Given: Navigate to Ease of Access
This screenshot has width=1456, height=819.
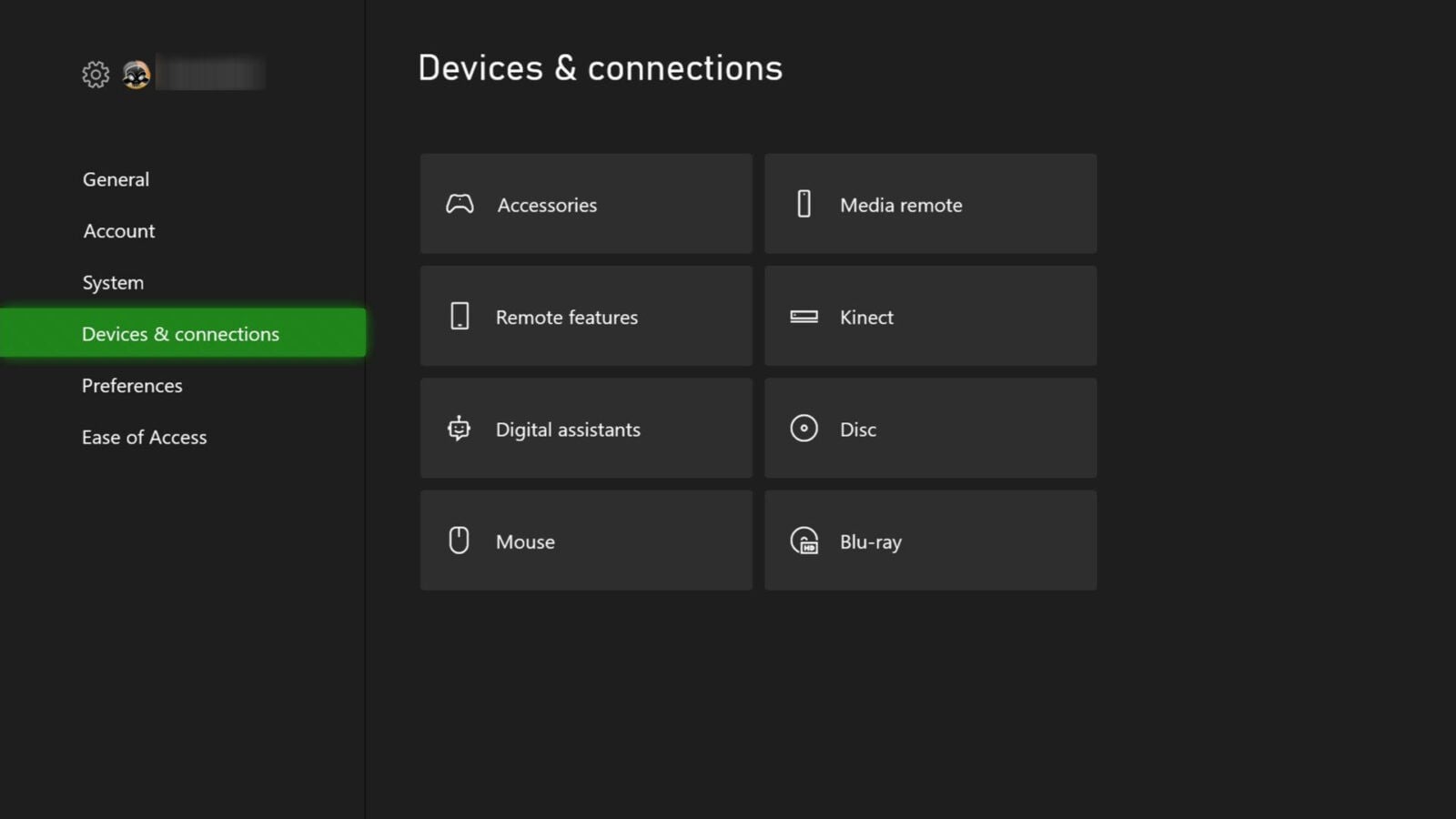Looking at the screenshot, I should pos(145,438).
